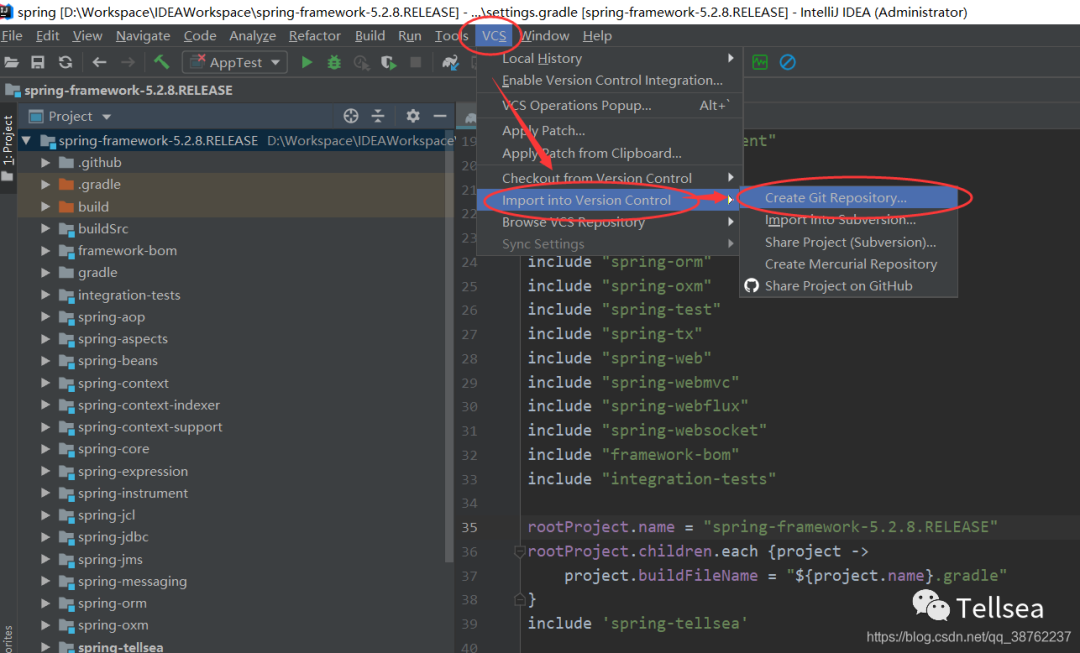Select the spring-expression tree item

tap(133, 471)
